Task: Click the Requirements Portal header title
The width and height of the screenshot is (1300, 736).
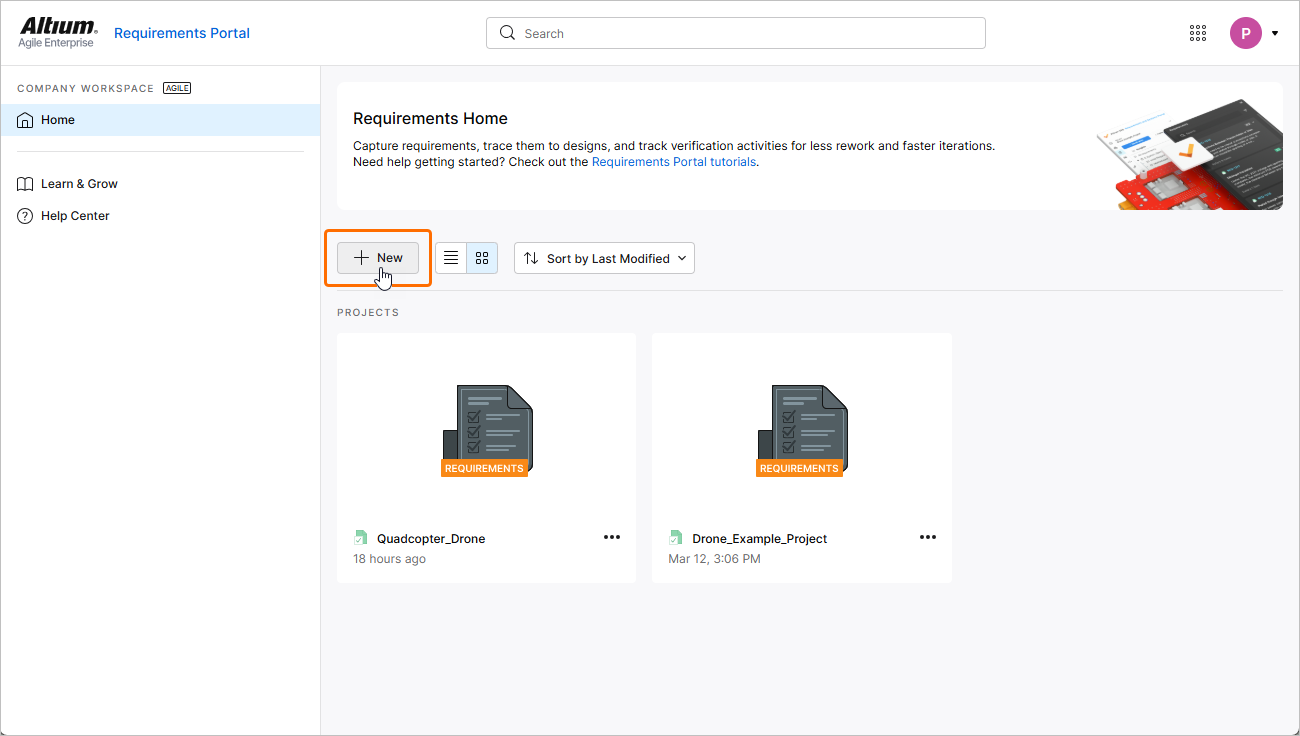Action: coord(182,33)
